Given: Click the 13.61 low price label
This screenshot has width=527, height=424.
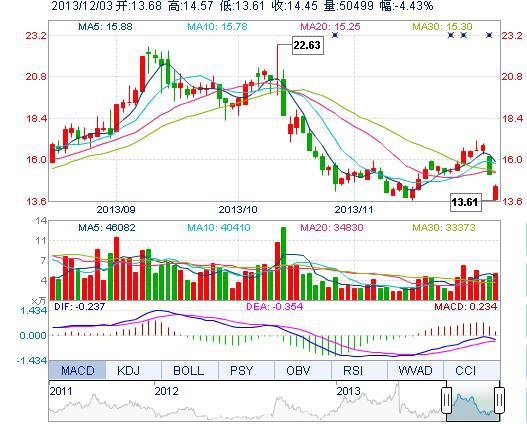Looking at the screenshot, I should (465, 202).
